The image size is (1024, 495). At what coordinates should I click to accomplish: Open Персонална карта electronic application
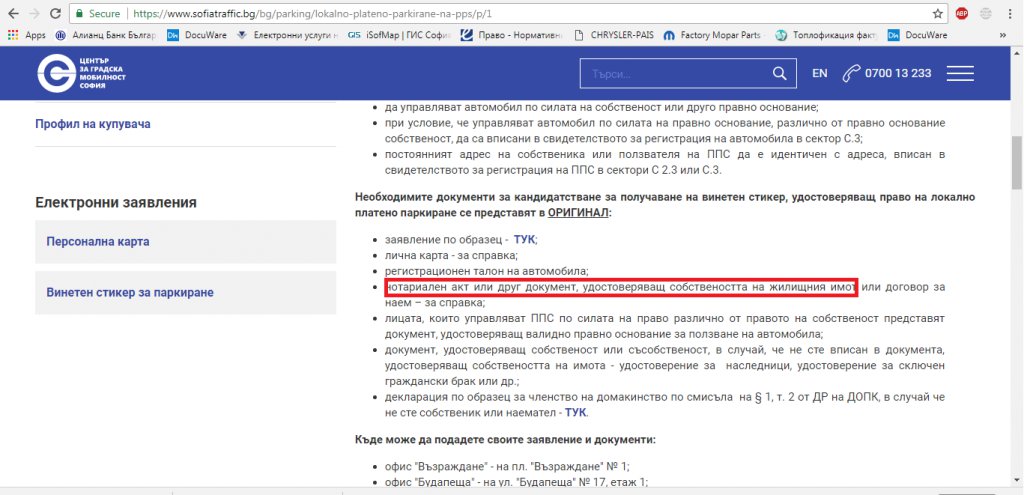click(185, 242)
